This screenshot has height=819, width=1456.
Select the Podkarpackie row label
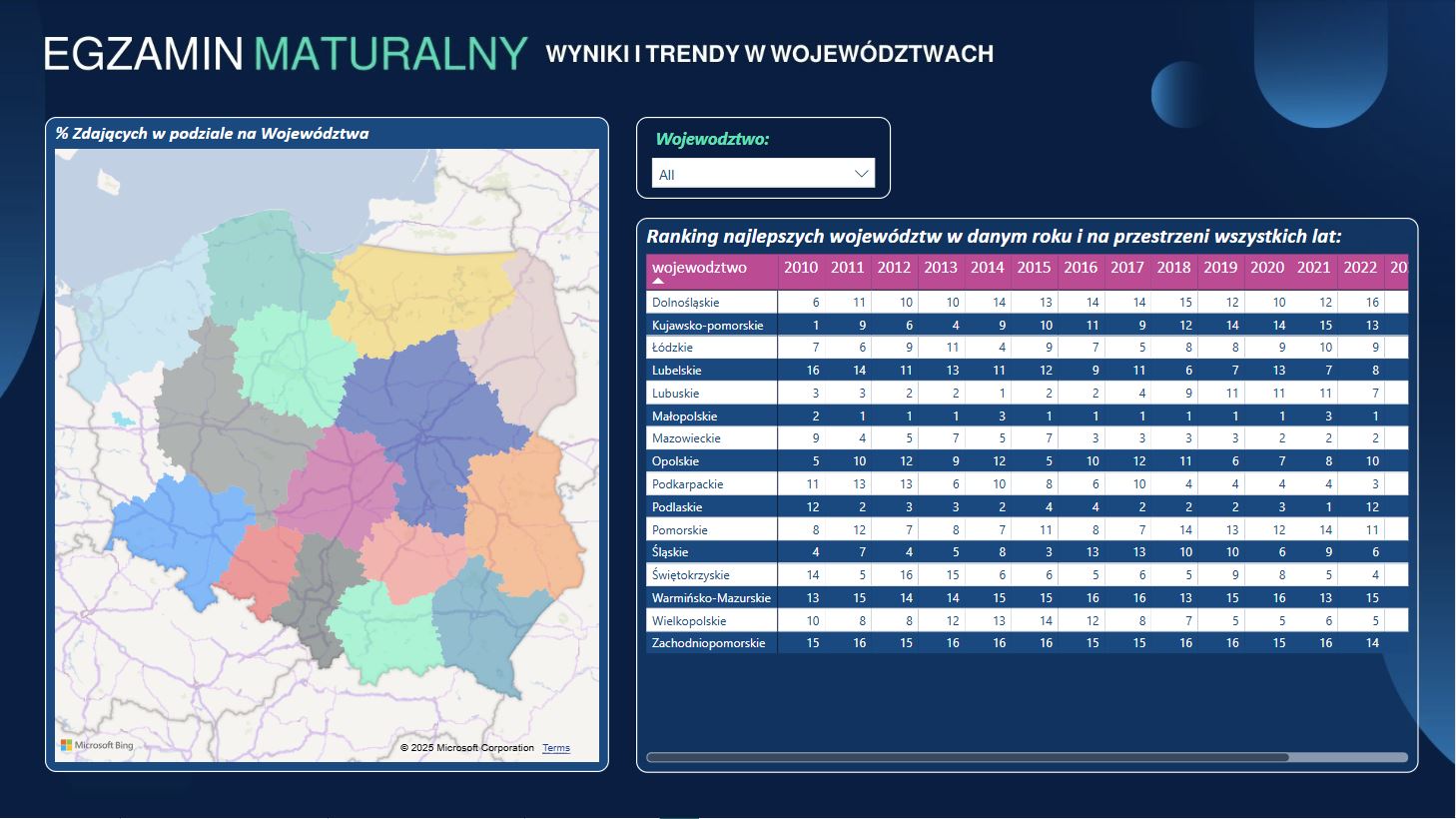point(687,484)
